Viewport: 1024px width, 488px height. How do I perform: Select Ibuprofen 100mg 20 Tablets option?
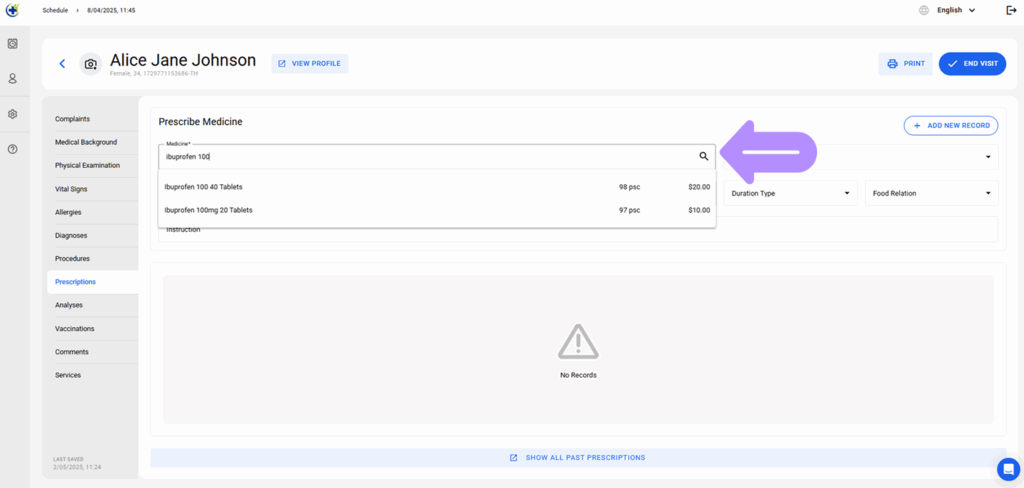[437, 210]
